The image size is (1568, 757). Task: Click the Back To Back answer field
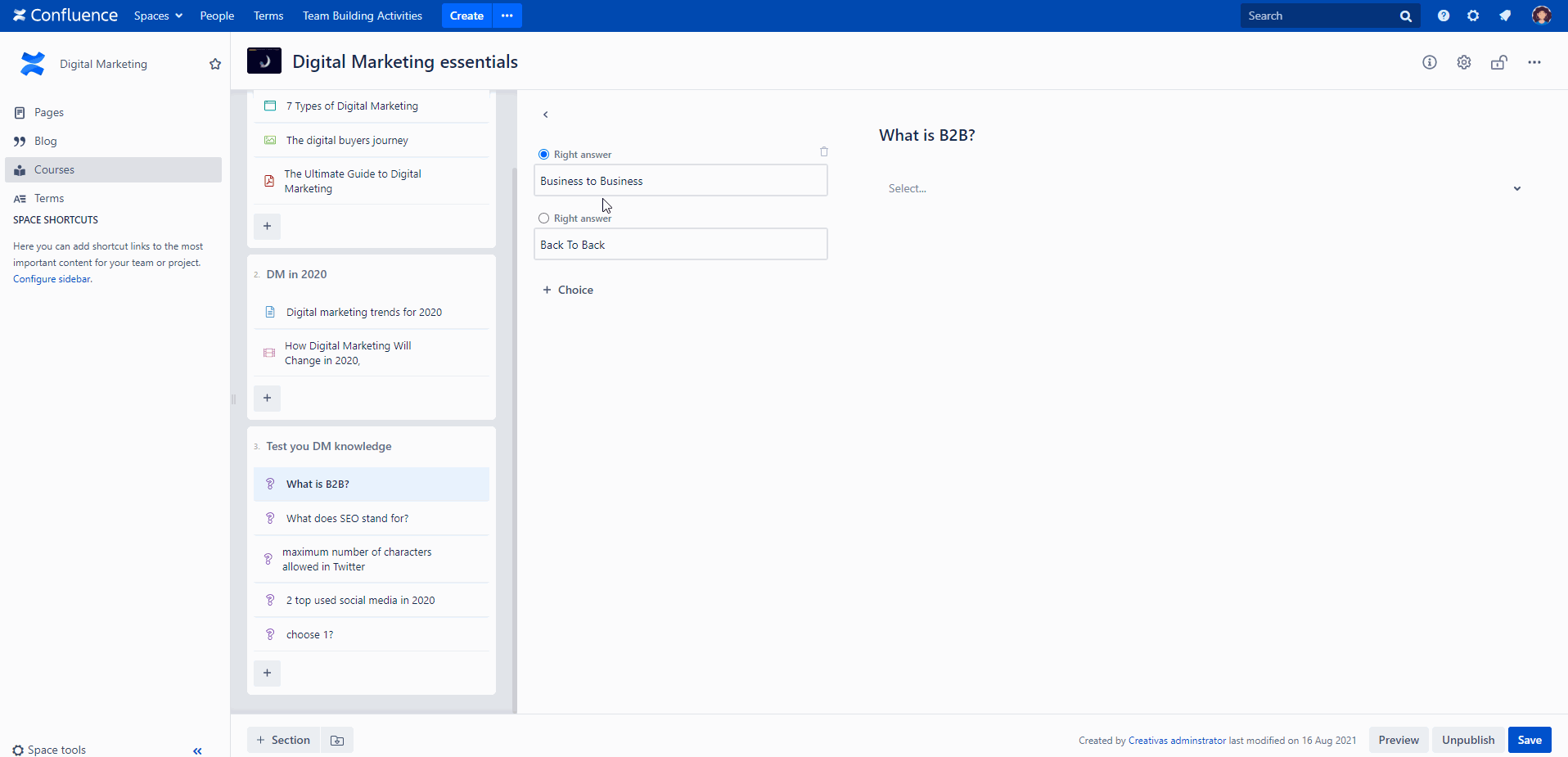(x=680, y=245)
